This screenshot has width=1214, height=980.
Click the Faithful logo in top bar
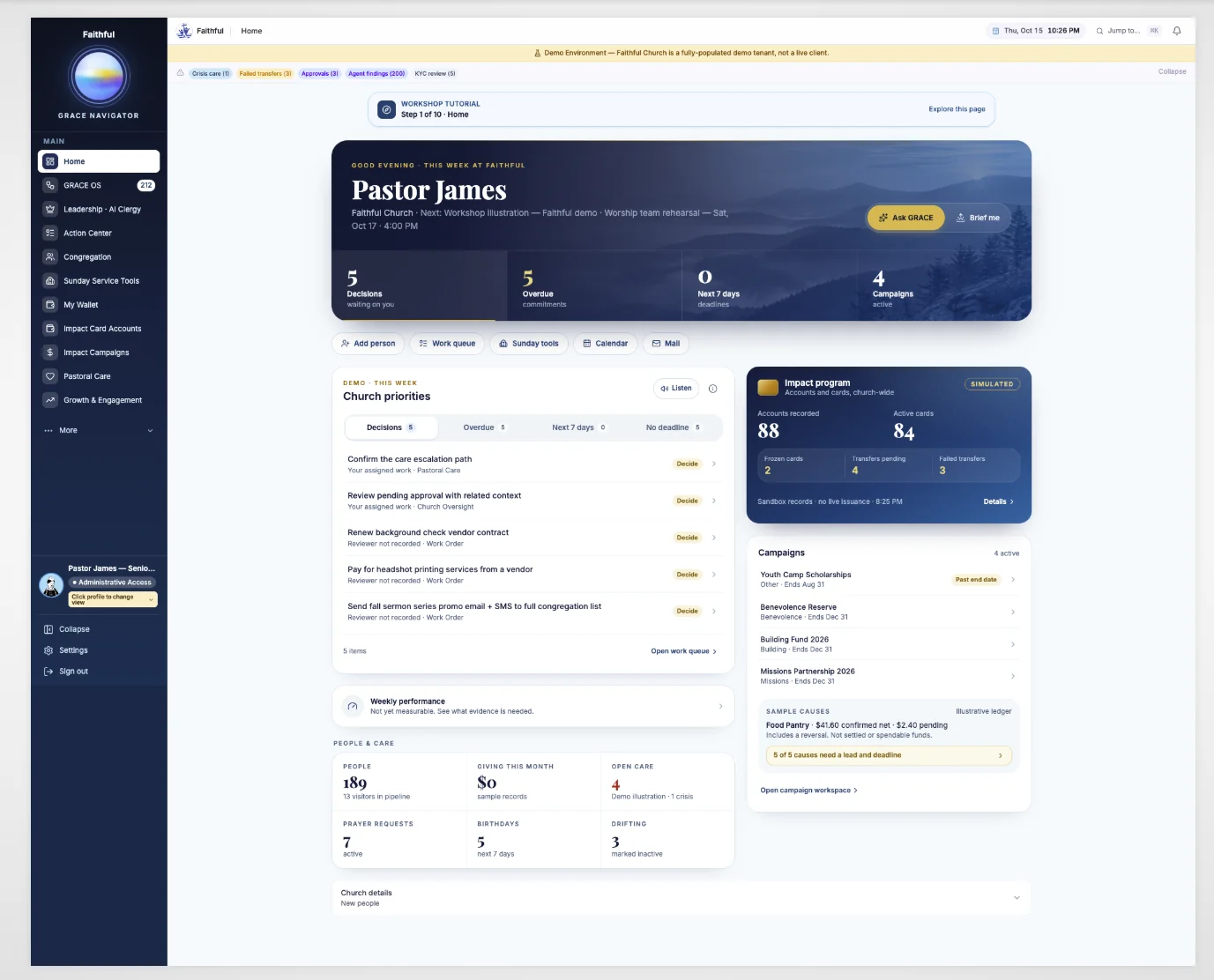184,31
